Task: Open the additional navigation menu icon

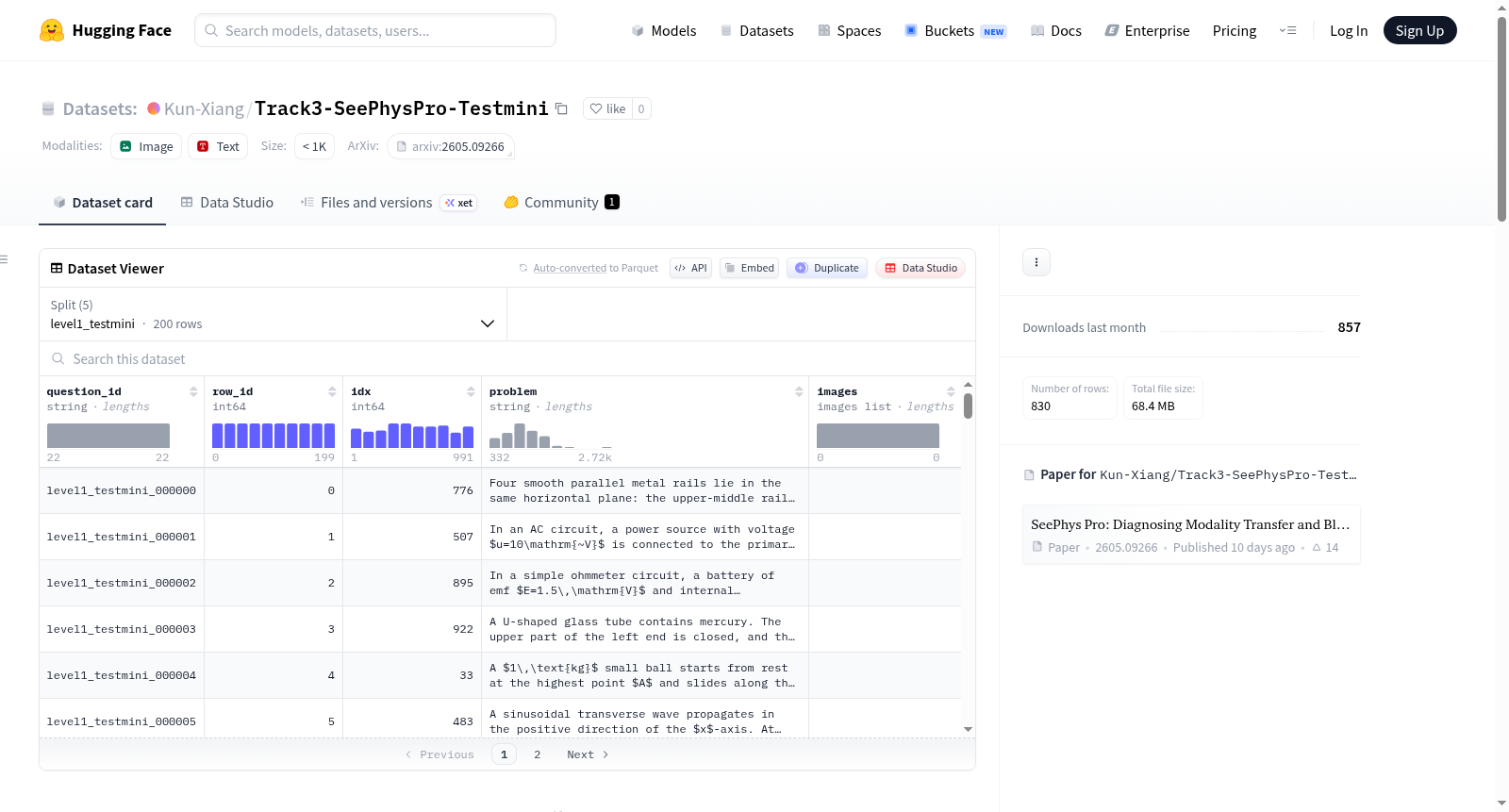Action: point(1287,30)
